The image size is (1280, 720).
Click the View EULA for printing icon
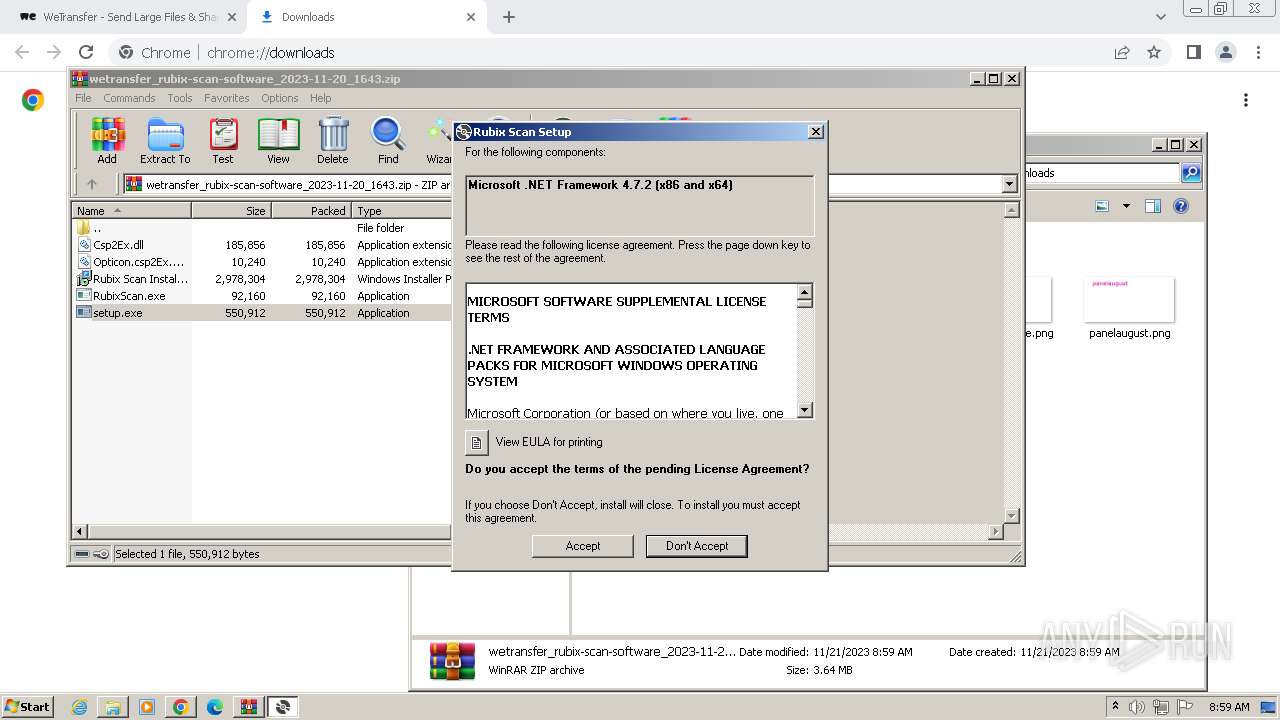(477, 442)
